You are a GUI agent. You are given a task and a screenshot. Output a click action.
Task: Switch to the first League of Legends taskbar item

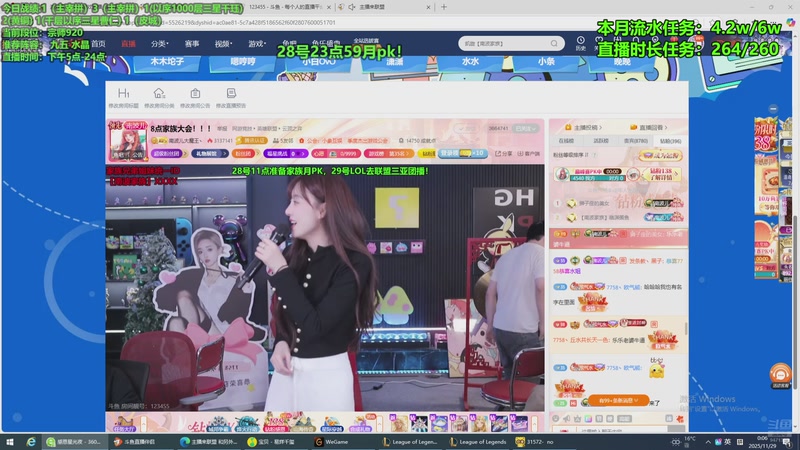pyautogui.click(x=410, y=442)
